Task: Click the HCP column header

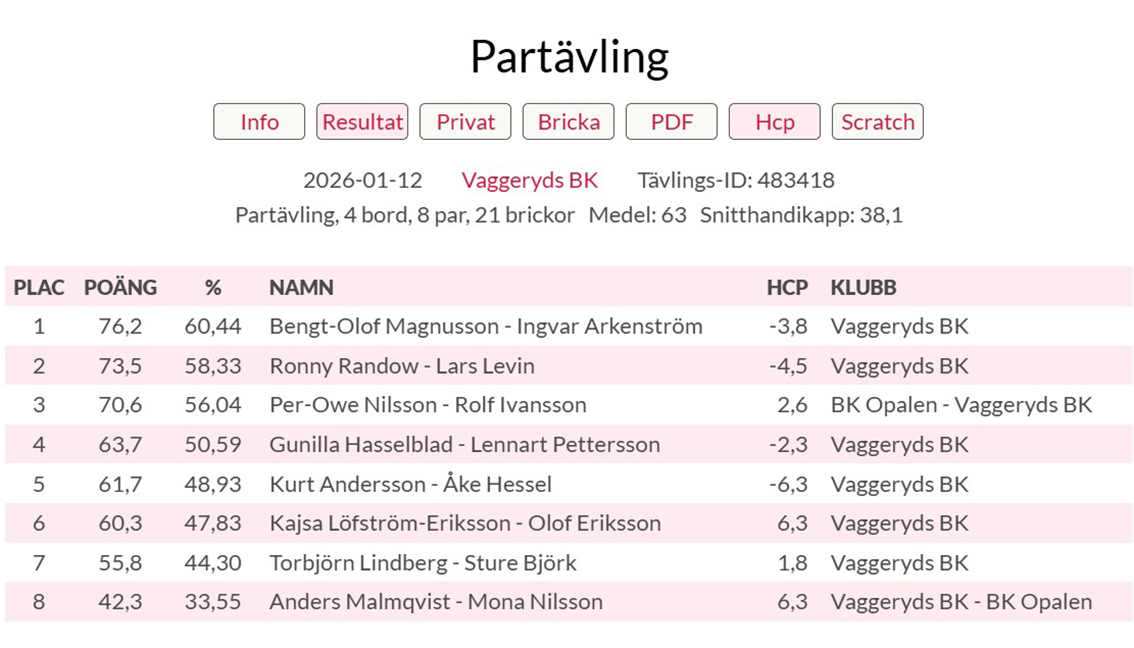Action: [787, 287]
